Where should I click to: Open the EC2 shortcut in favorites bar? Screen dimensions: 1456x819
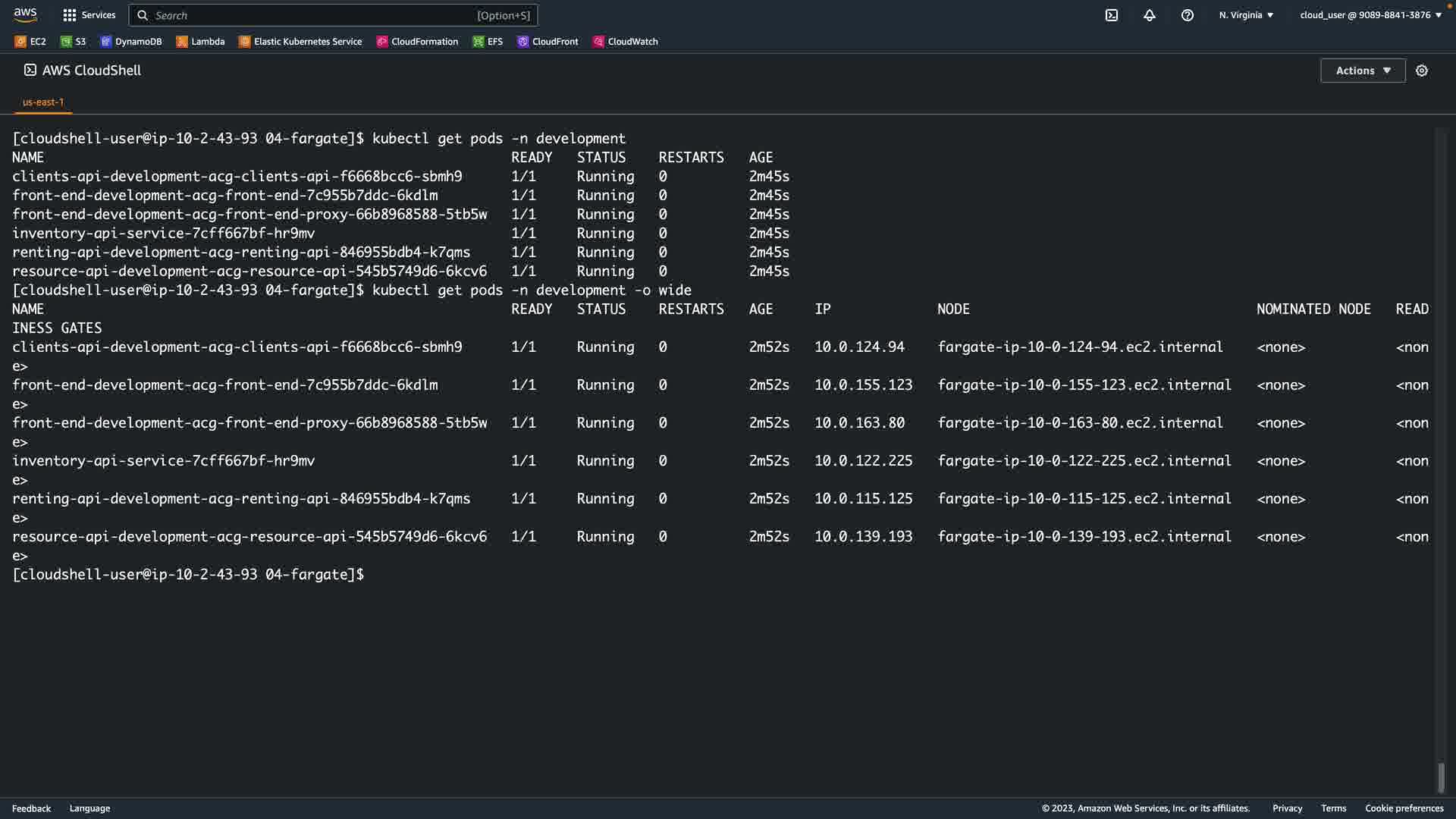coord(30,42)
